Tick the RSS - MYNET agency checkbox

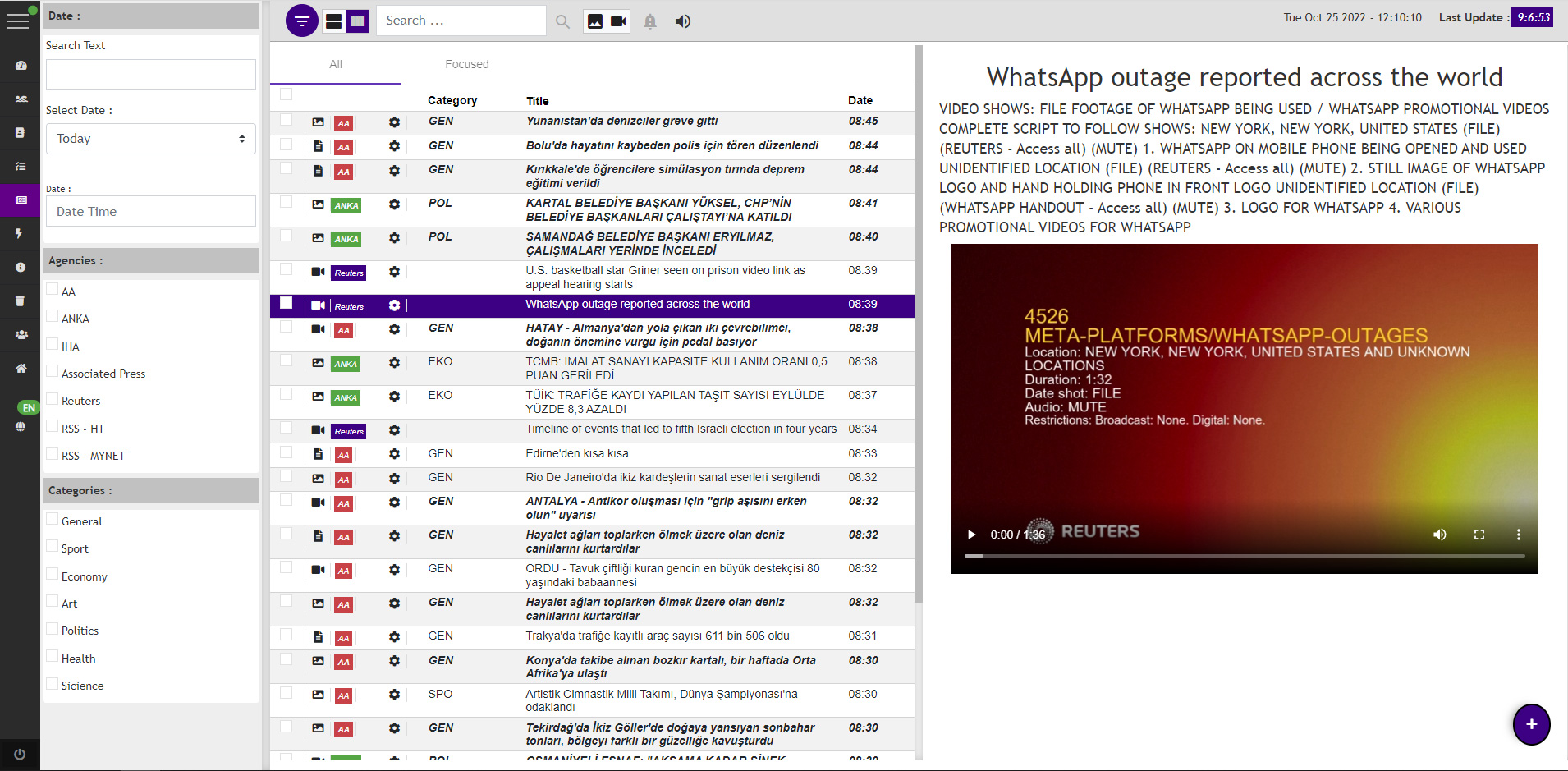pos(53,453)
